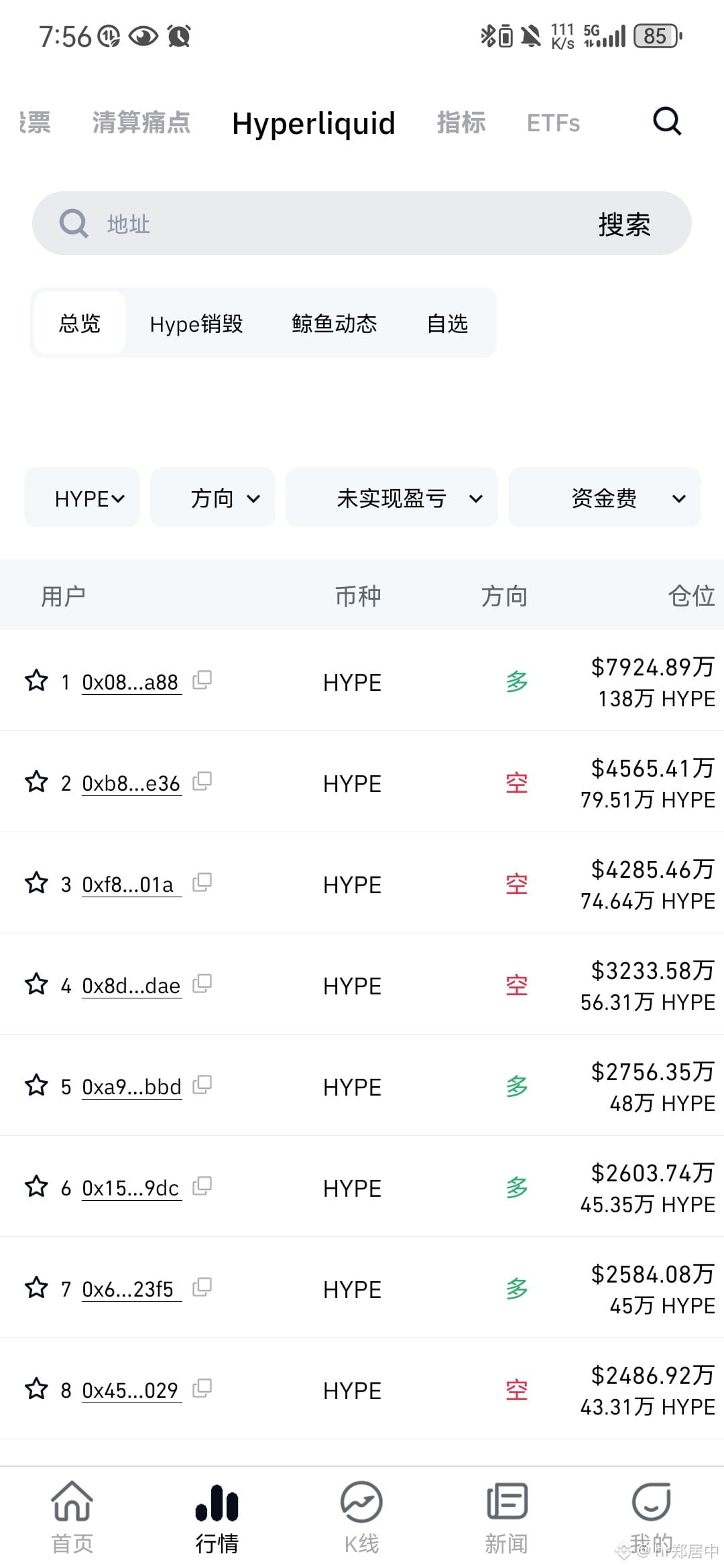Favorite address 0xf8...01a with star
The height and width of the screenshot is (1568, 724).
36,883
